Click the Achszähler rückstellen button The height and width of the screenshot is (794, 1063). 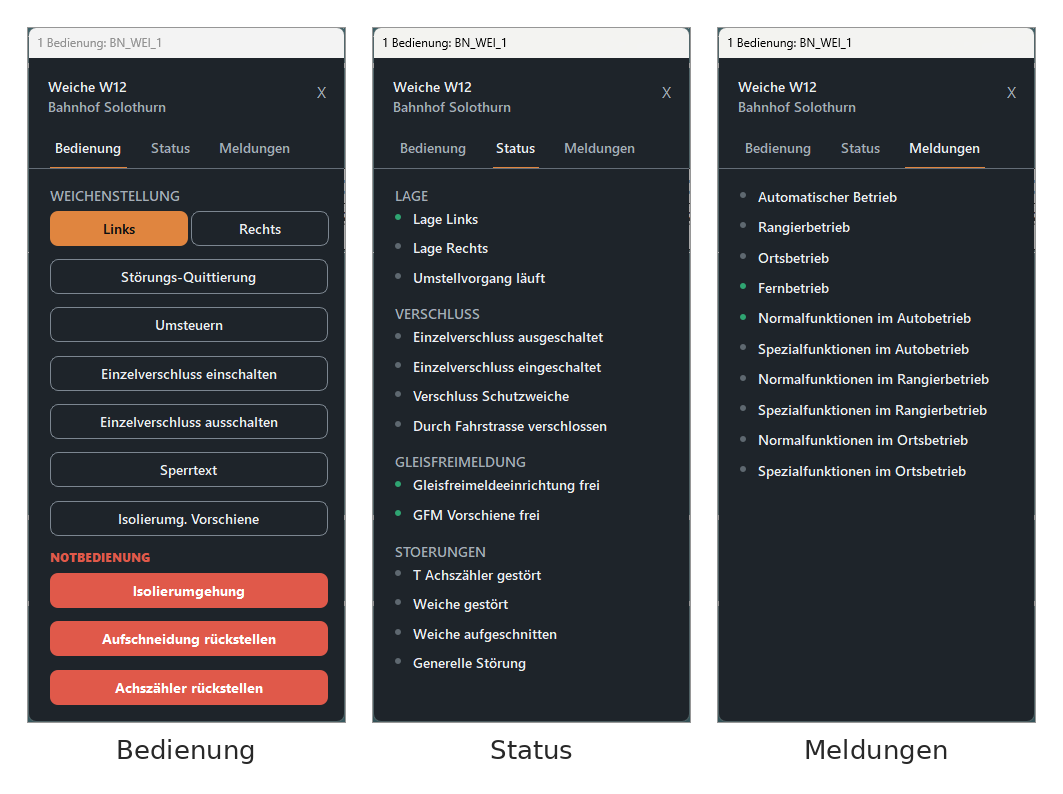coord(188,688)
